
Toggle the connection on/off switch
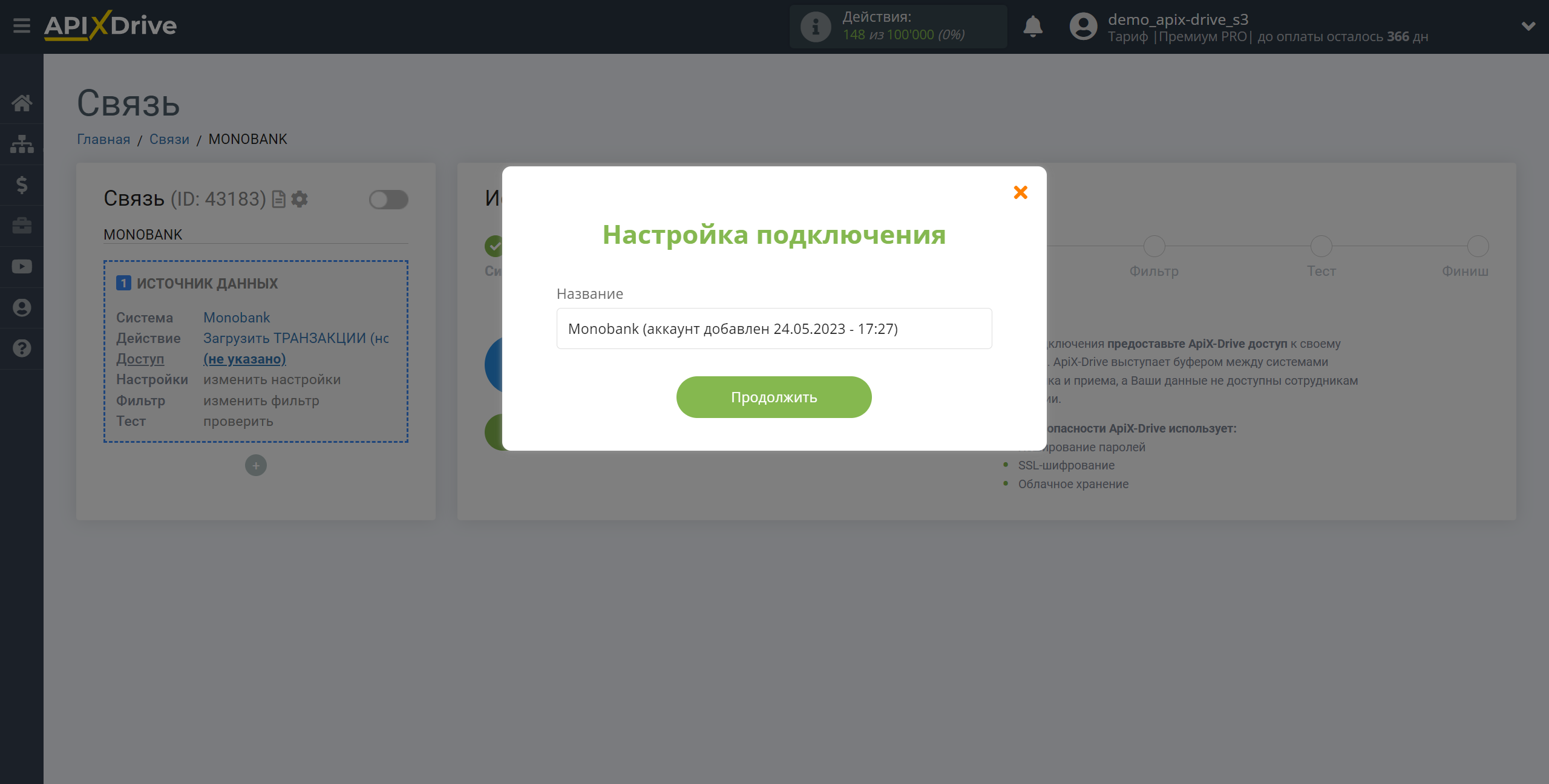pyautogui.click(x=388, y=200)
